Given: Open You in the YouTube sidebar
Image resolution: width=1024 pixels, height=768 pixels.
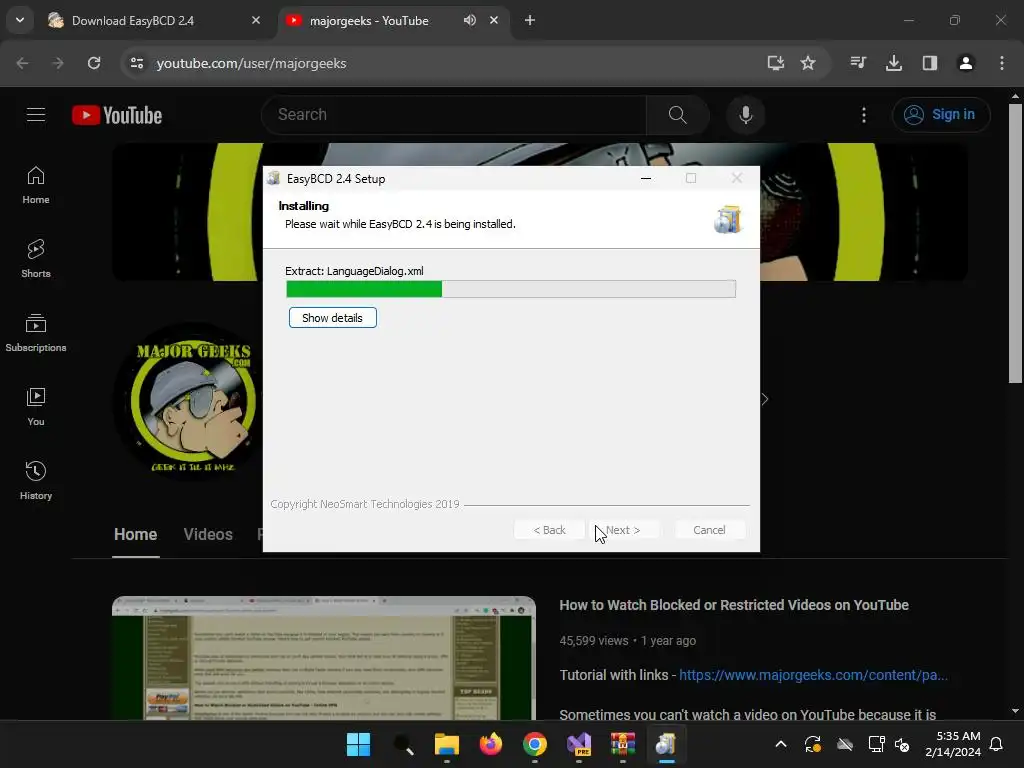Looking at the screenshot, I should [36, 406].
